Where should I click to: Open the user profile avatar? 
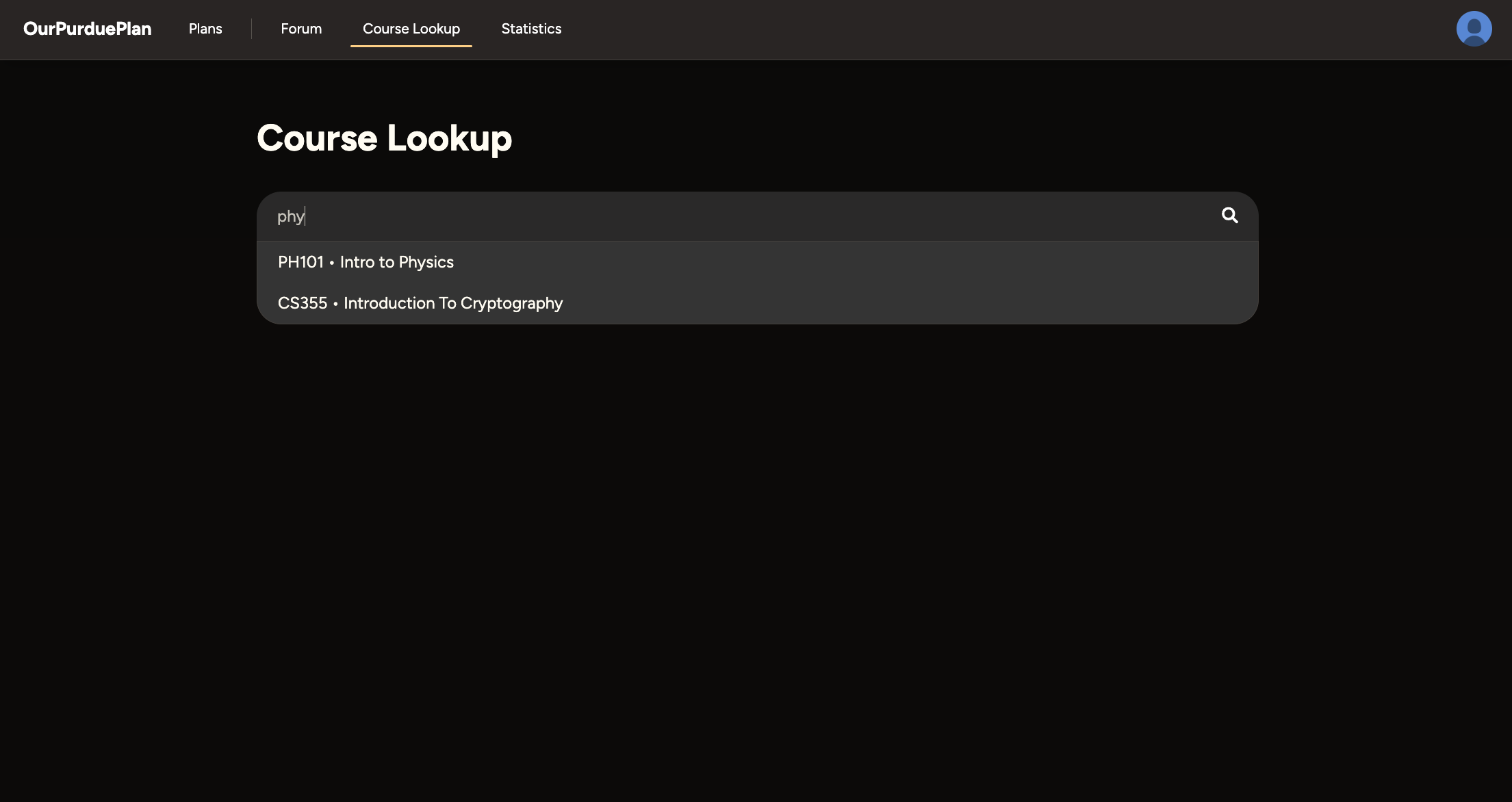(1474, 29)
